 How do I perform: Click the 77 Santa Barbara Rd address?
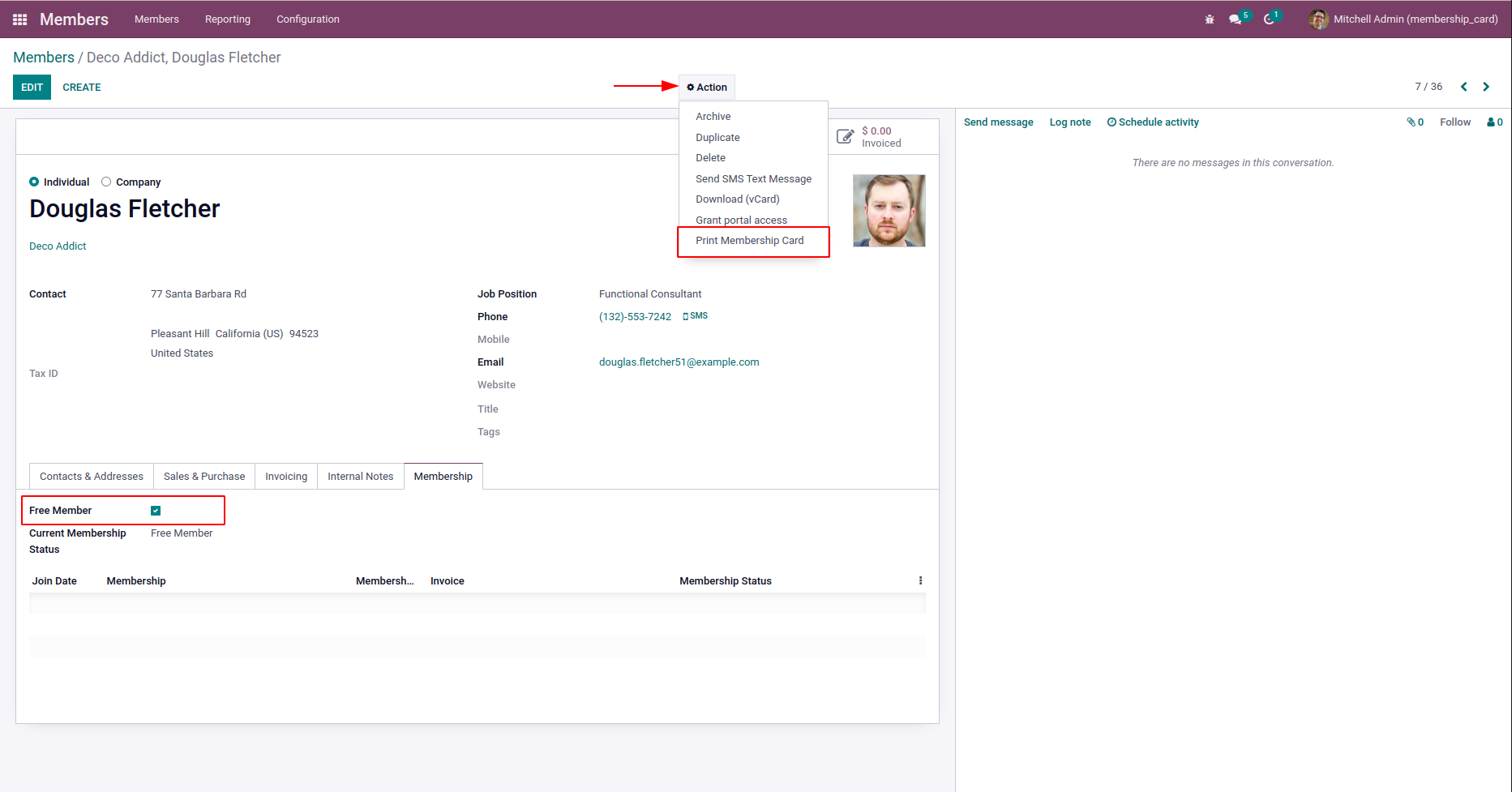click(199, 294)
